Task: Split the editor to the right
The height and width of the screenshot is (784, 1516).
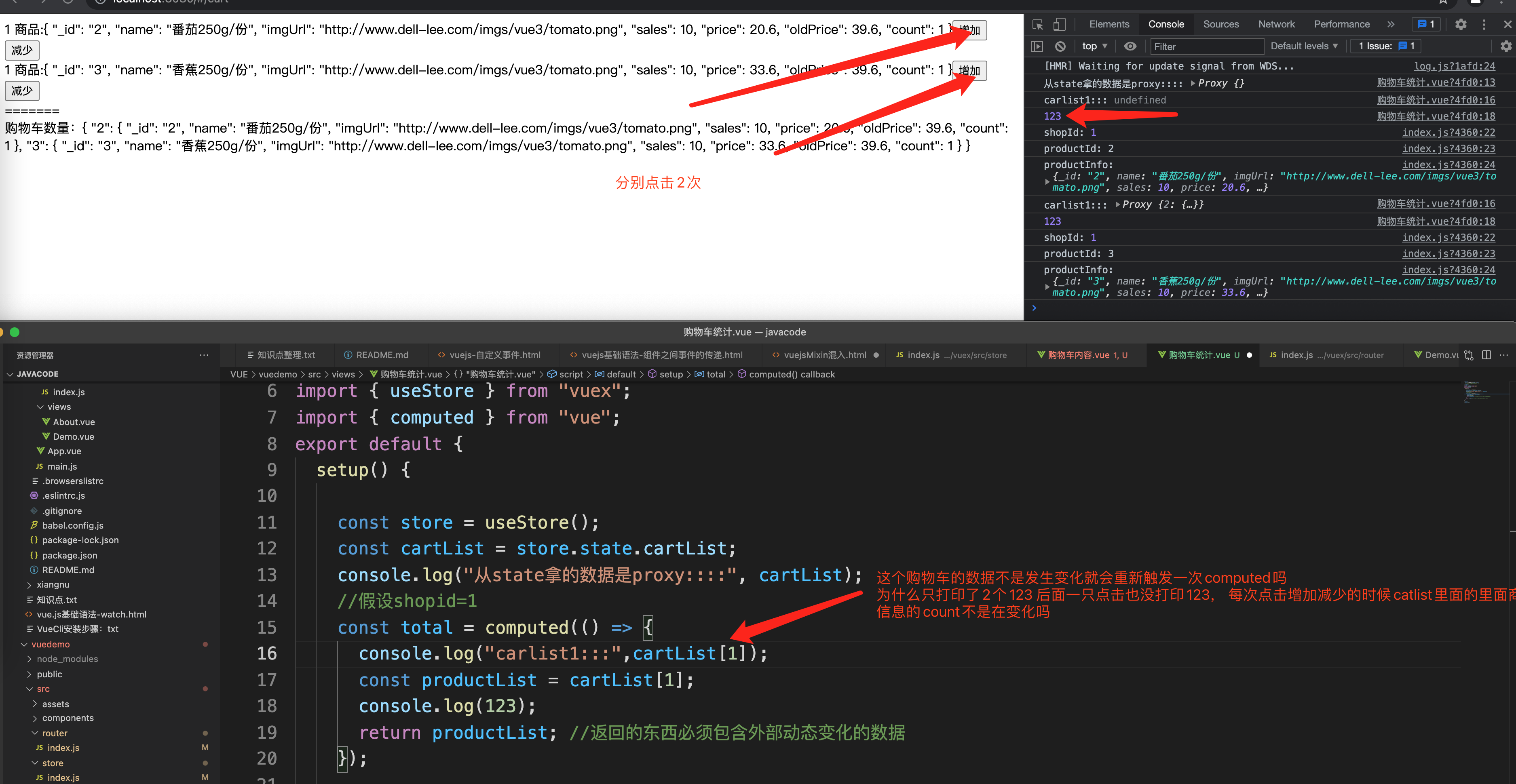Action: point(1486,355)
